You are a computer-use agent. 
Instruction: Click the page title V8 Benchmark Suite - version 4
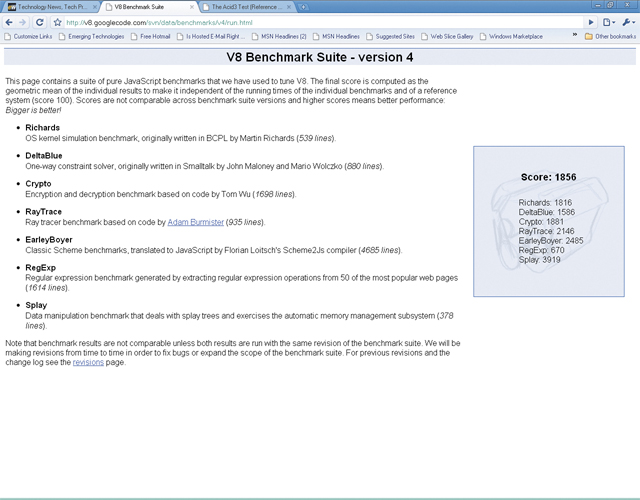(x=320, y=57)
